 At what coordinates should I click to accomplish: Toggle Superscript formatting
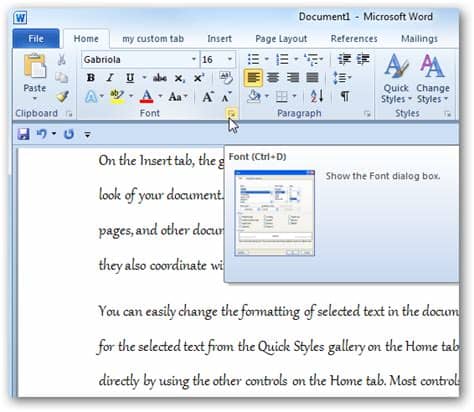point(199,78)
